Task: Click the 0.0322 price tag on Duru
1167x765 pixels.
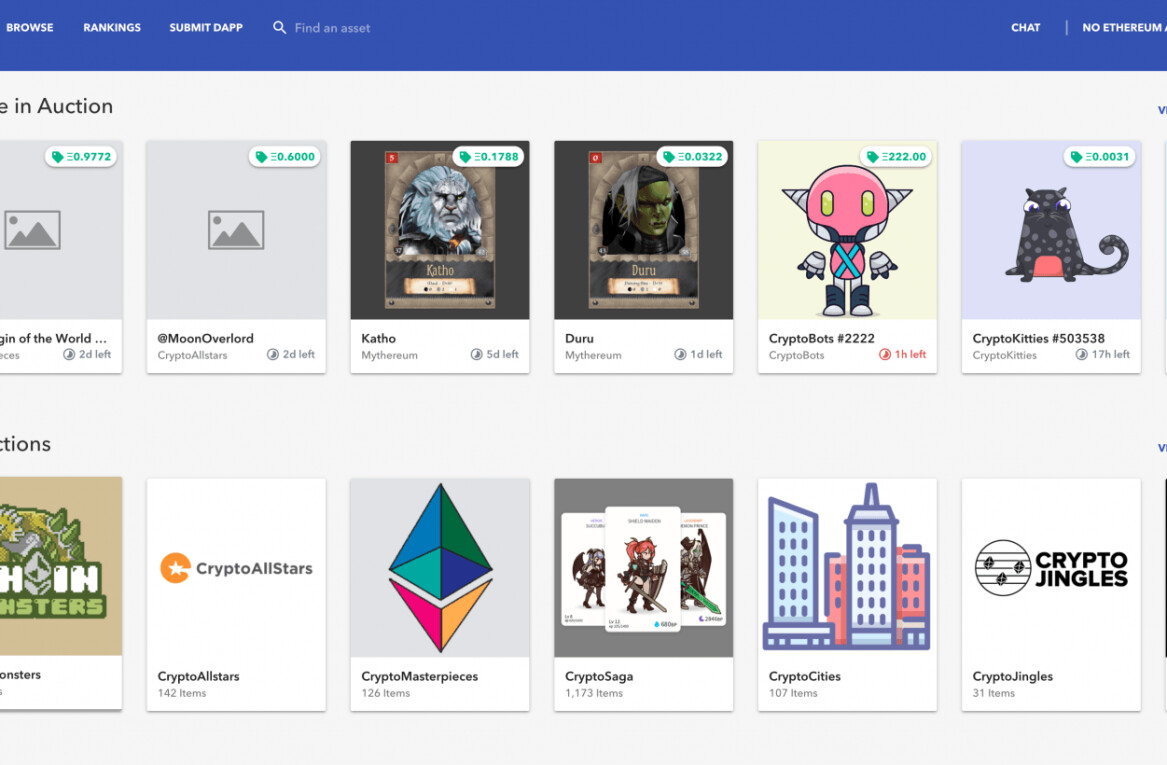Action: 693,156
